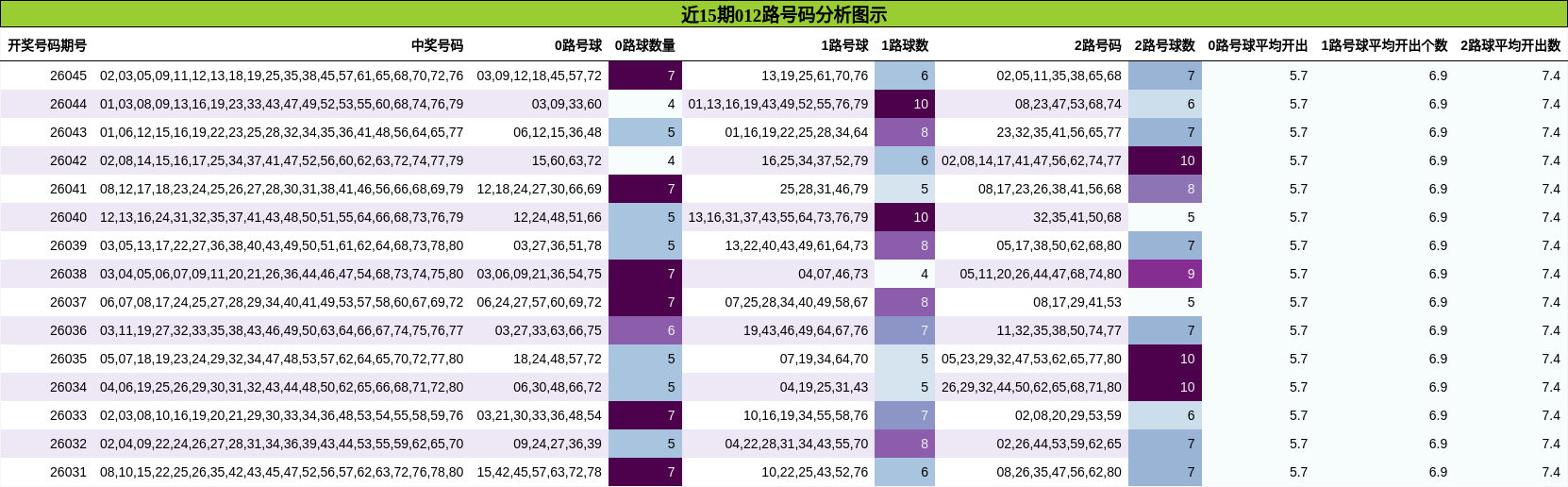Select period number 26039

[x=68, y=245]
